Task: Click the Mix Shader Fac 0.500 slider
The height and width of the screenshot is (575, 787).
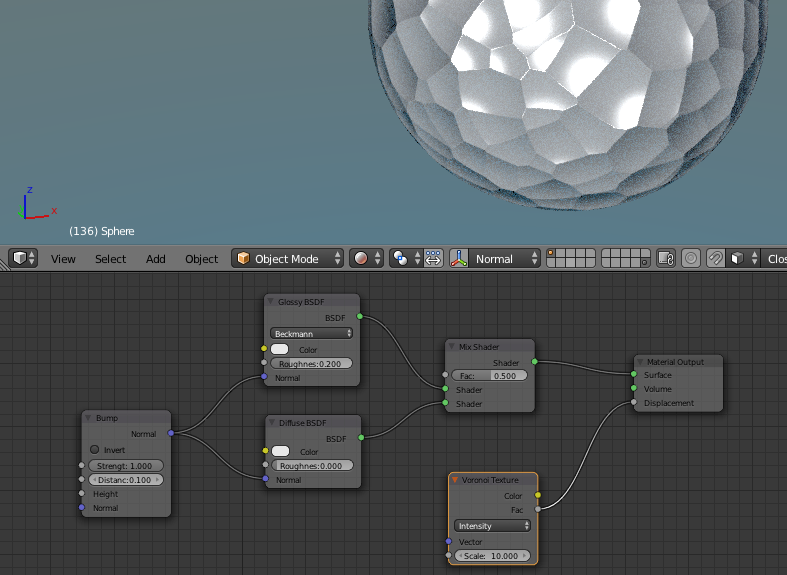Action: 489,375
